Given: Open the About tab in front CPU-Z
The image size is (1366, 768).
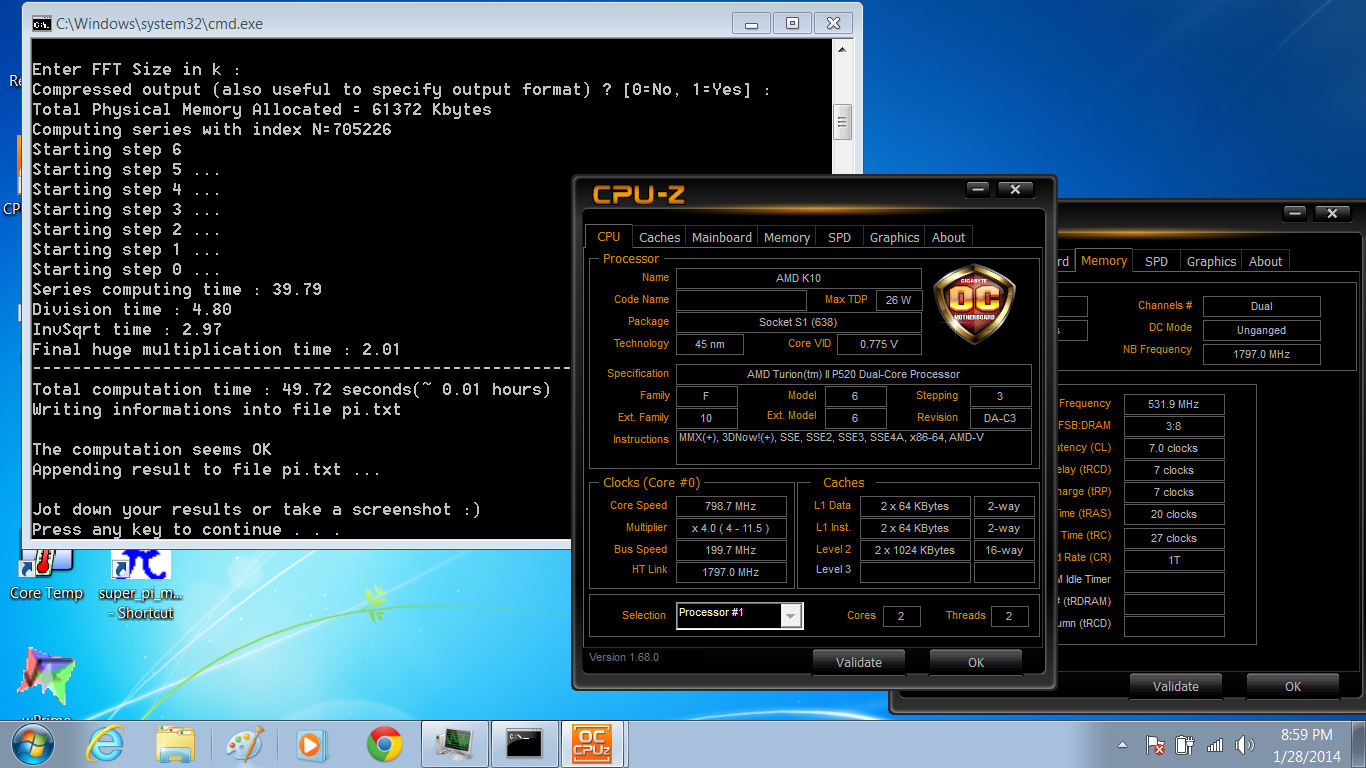Looking at the screenshot, I should [x=949, y=238].
